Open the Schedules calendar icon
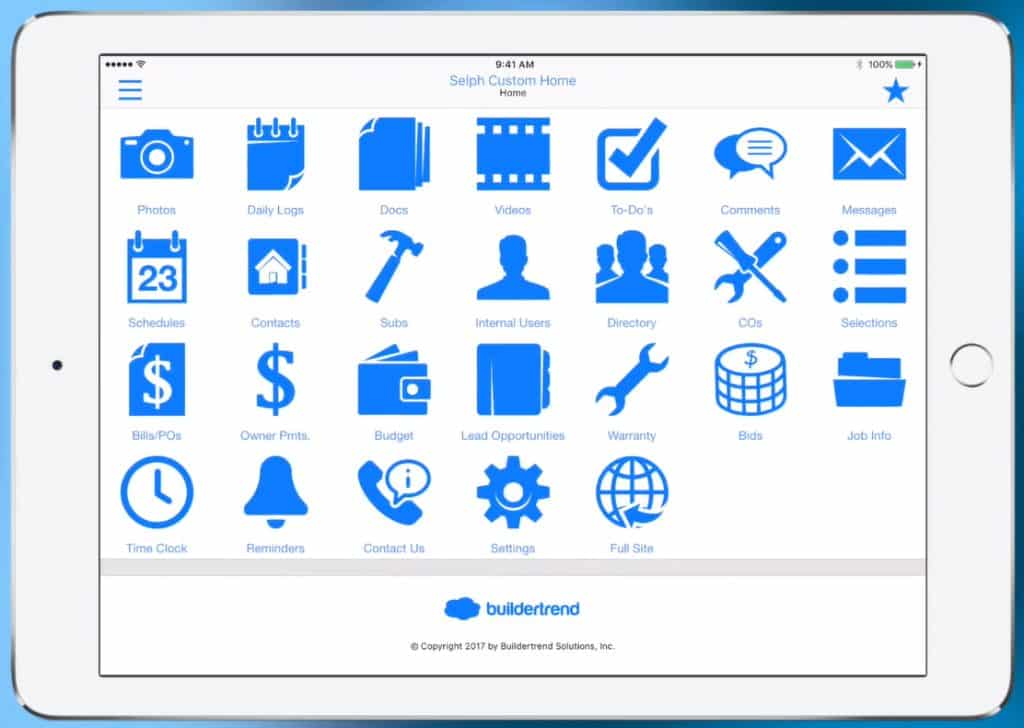Screen dimensions: 1024x728 click(x=157, y=268)
